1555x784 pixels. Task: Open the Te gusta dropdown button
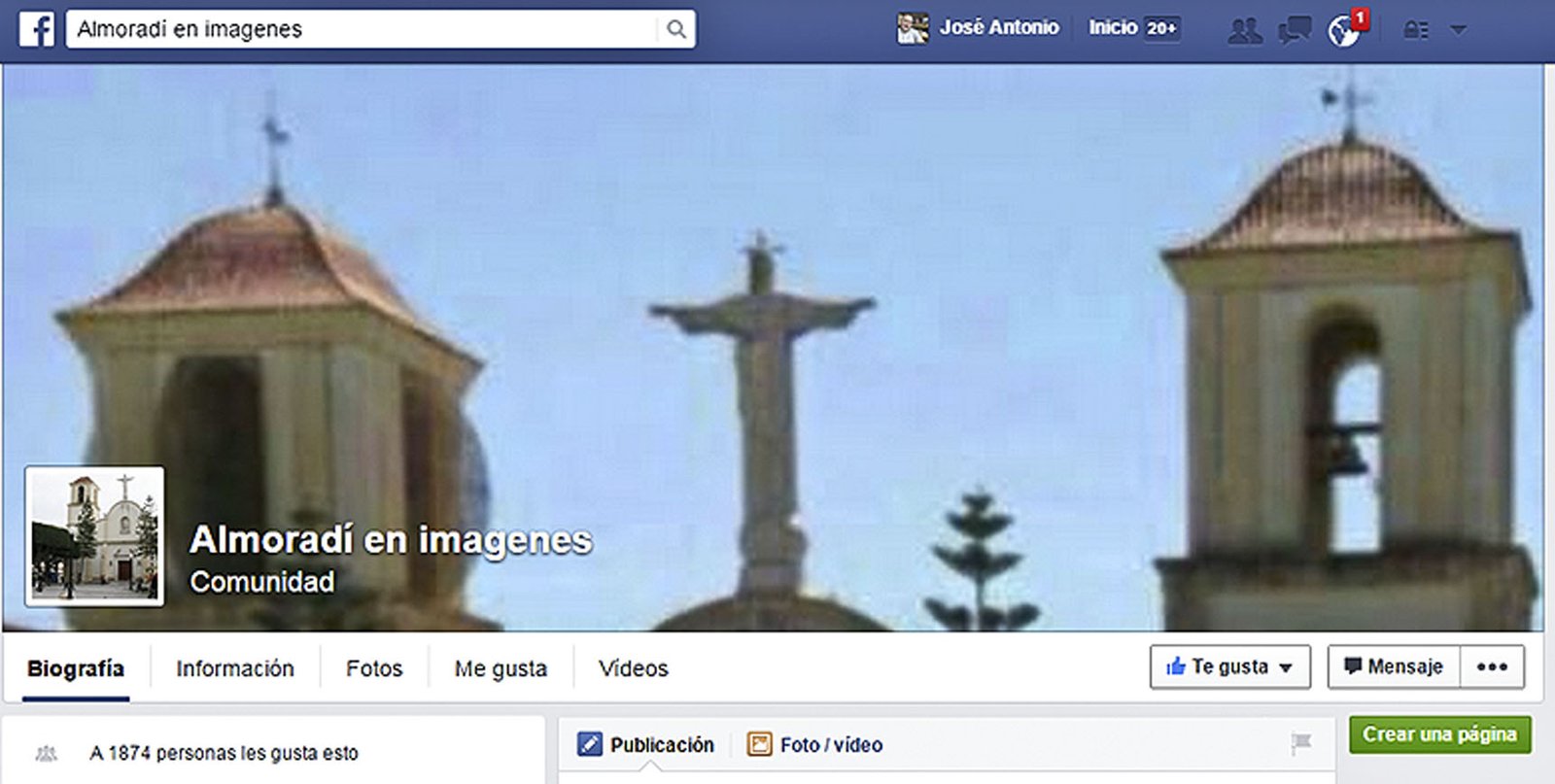point(1230,667)
